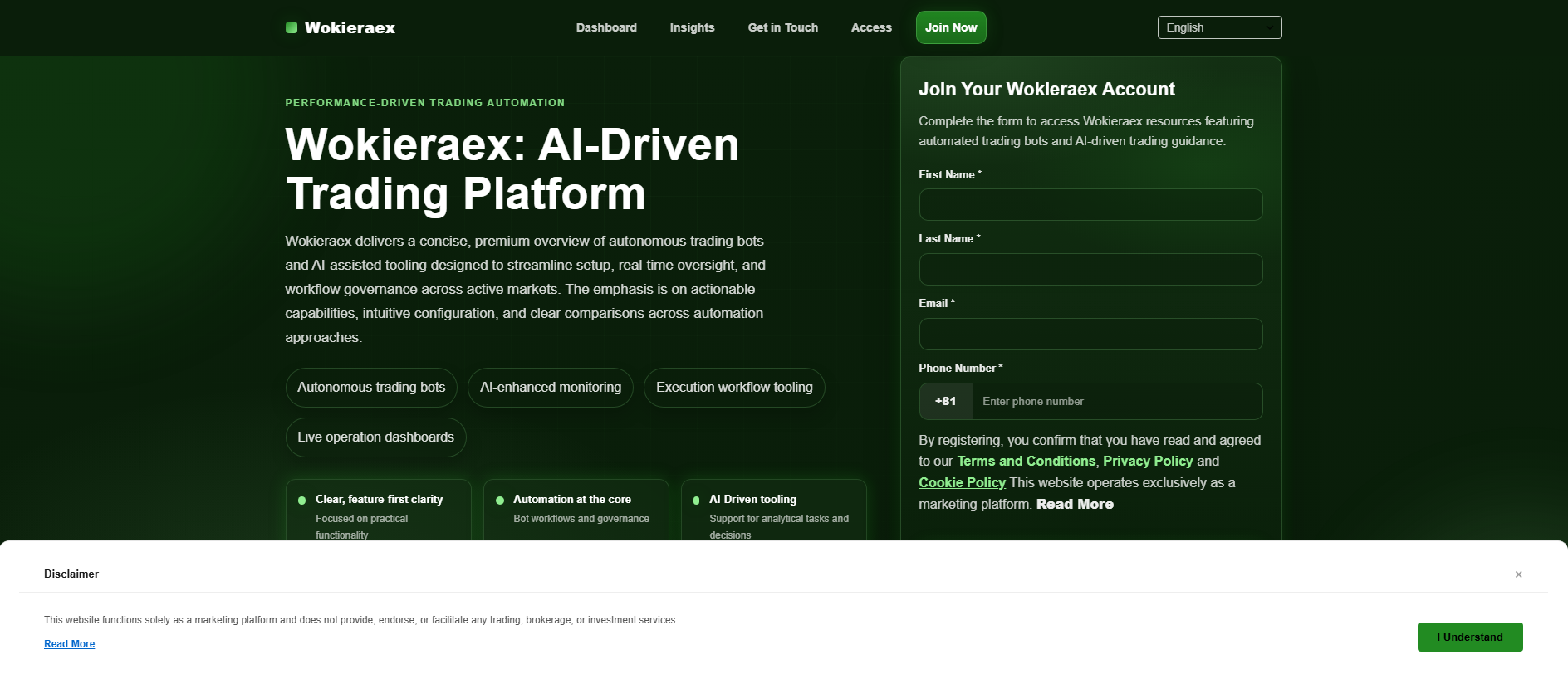This screenshot has height=679, width=1568.
Task: Close the Disclaimer banner with X
Action: tap(1518, 574)
